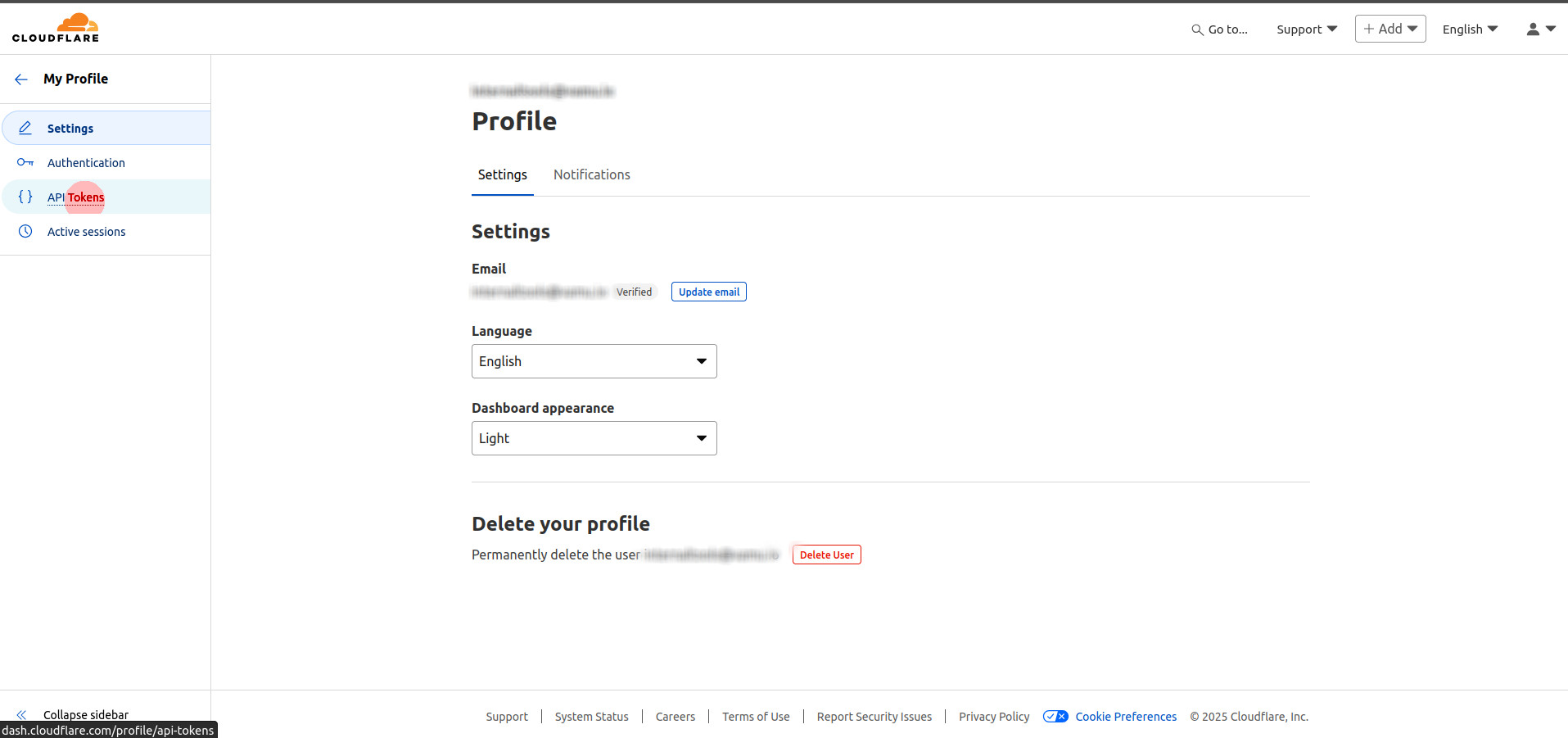Screen dimensions: 1568x738
Task: Open Active sessions in the sidebar
Action: coord(106,231)
